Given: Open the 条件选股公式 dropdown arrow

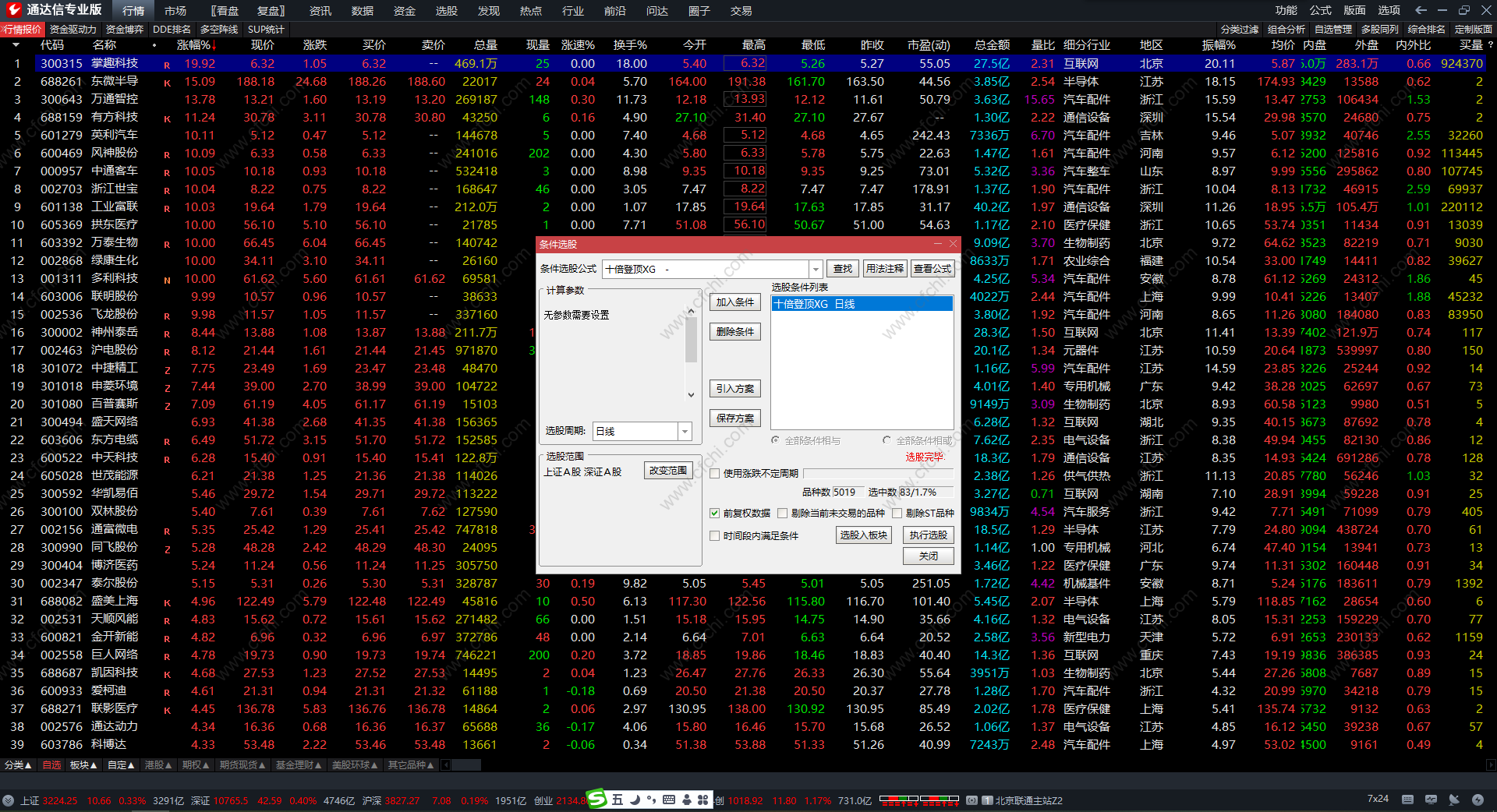Looking at the screenshot, I should click(x=816, y=269).
